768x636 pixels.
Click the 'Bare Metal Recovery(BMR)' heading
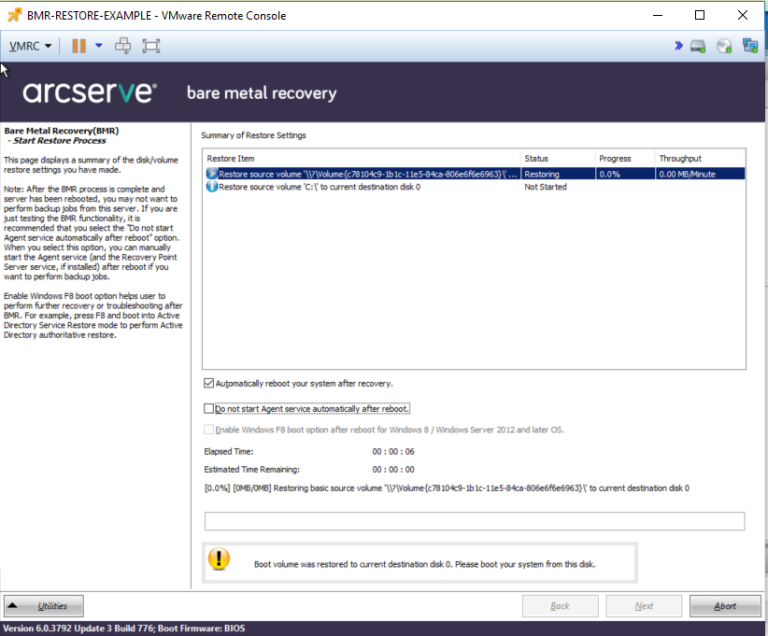pyautogui.click(x=61, y=131)
